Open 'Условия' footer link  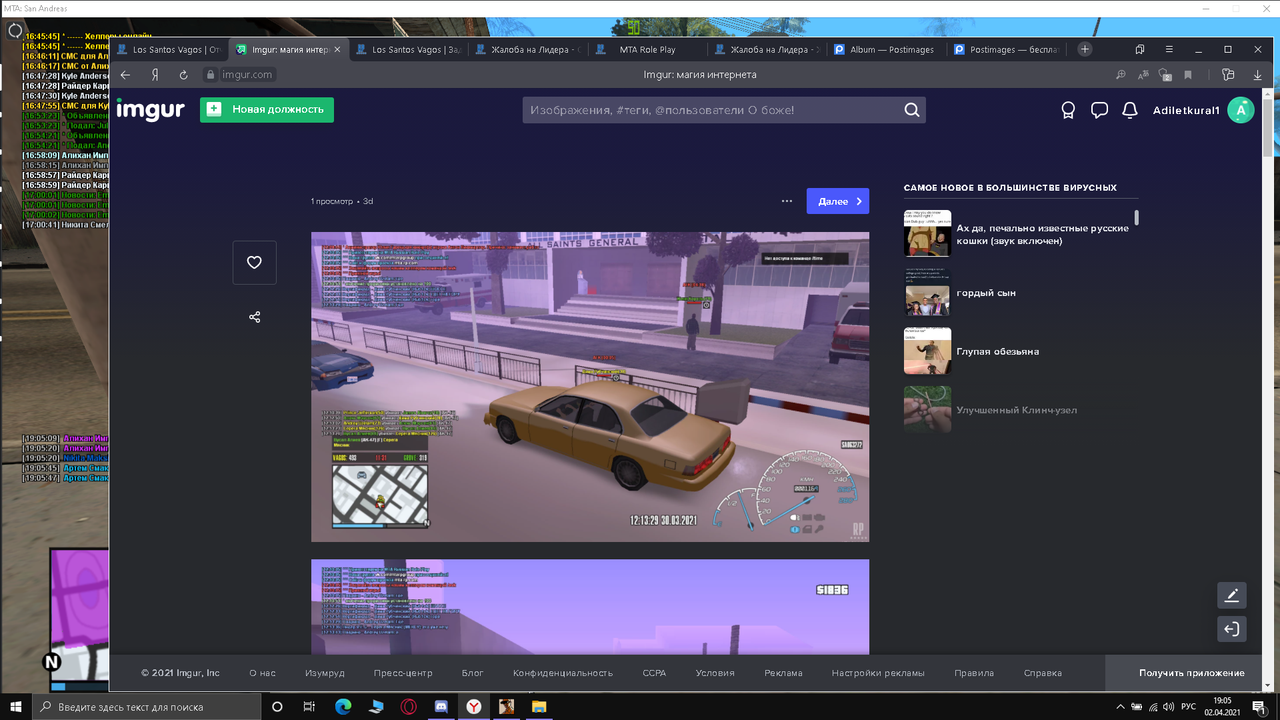pyautogui.click(x=715, y=673)
